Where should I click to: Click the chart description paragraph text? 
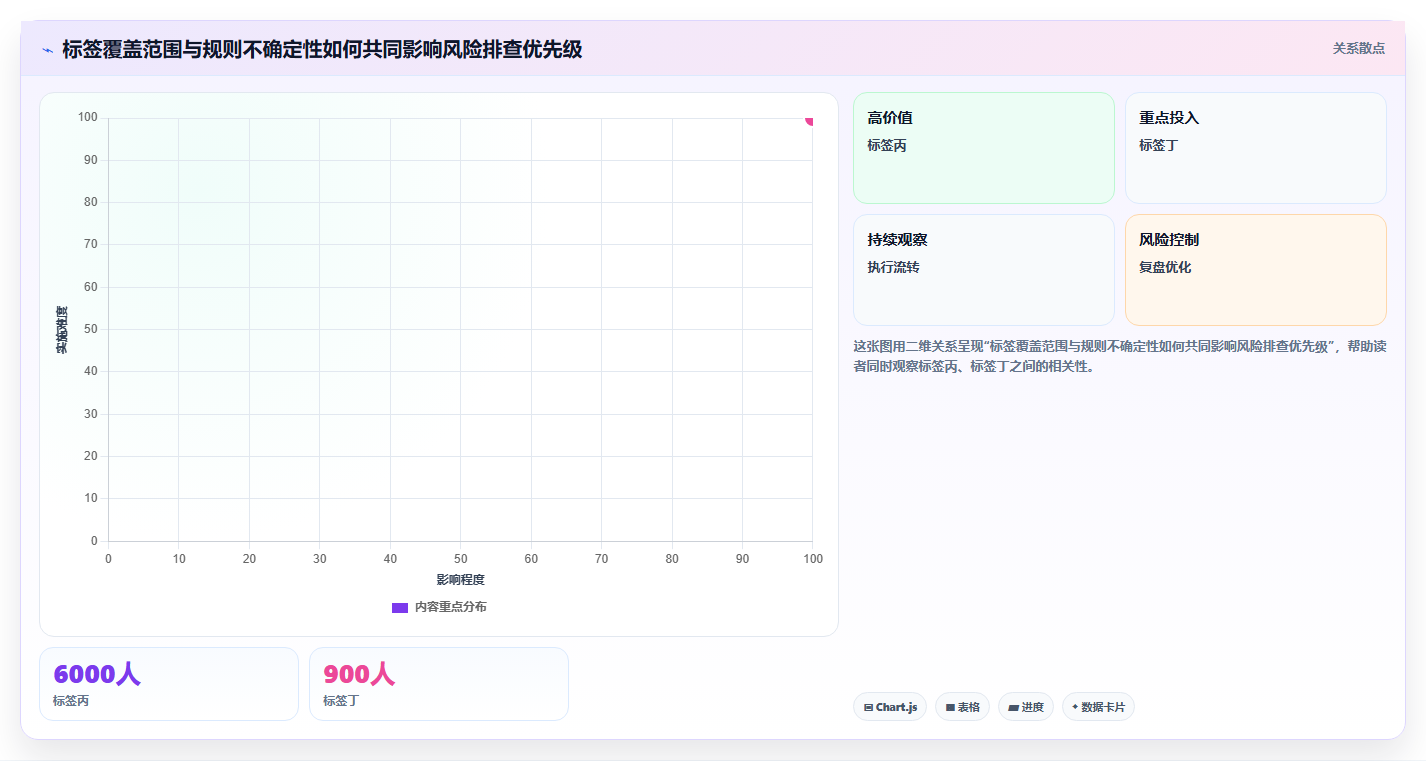click(1119, 356)
